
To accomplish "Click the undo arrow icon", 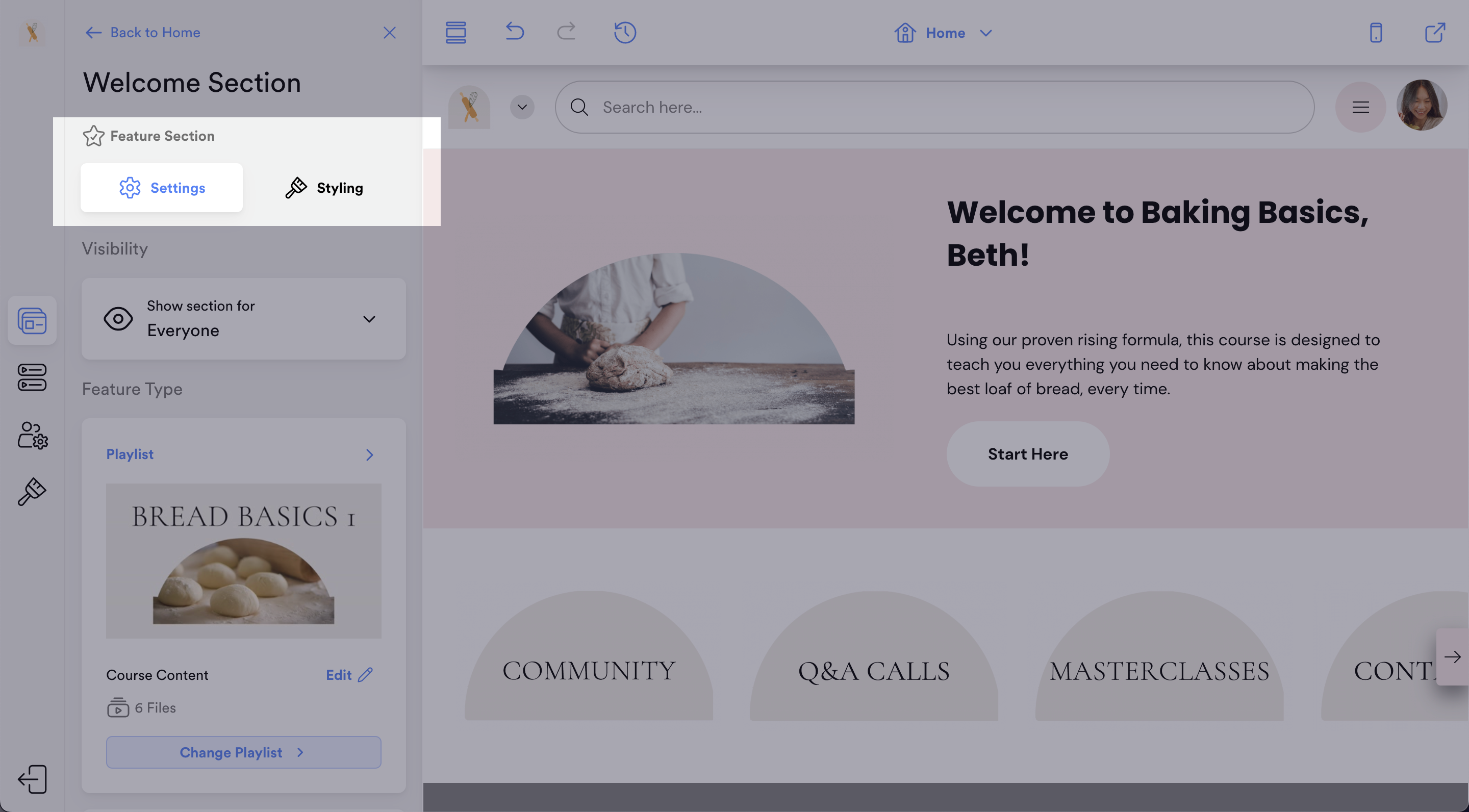I will tap(514, 31).
